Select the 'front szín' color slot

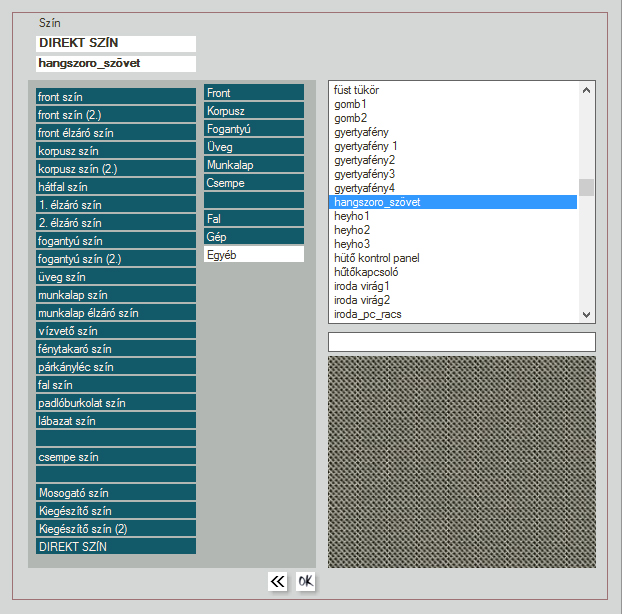coord(116,96)
